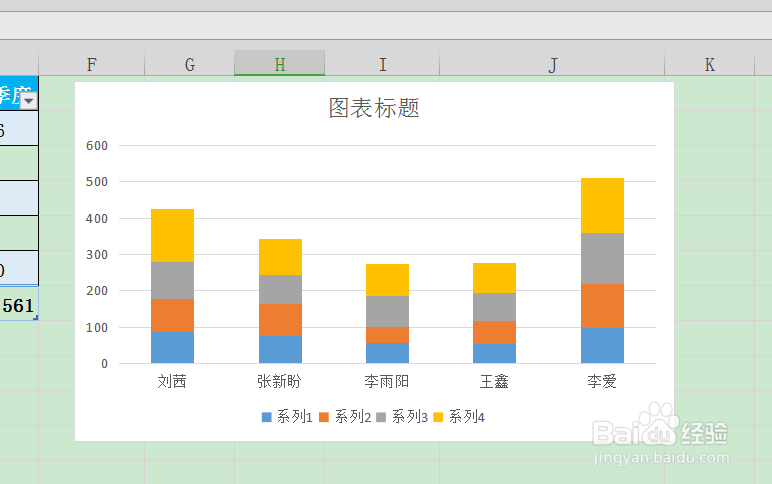
Task: Click the axis label 刘茜
Action: click(x=172, y=381)
